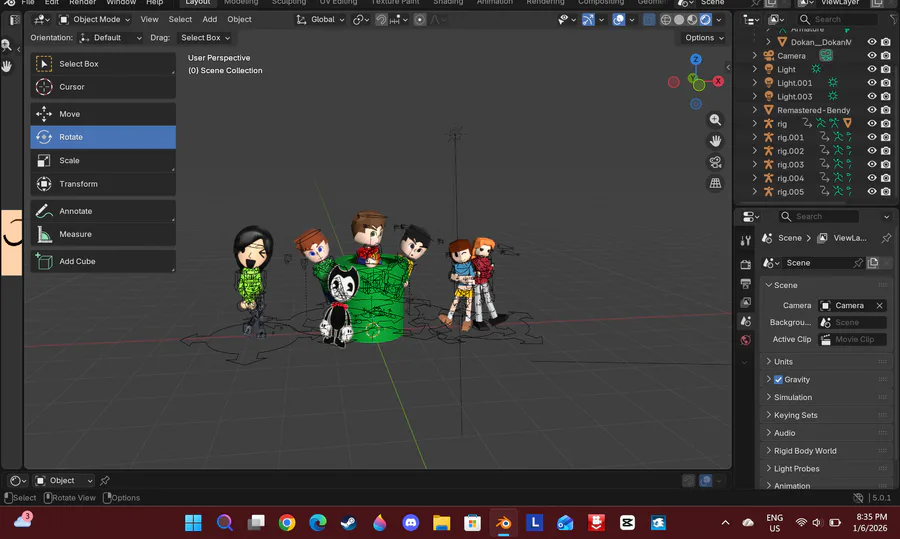Select the Measure tool
The height and width of the screenshot is (539, 900).
click(103, 234)
